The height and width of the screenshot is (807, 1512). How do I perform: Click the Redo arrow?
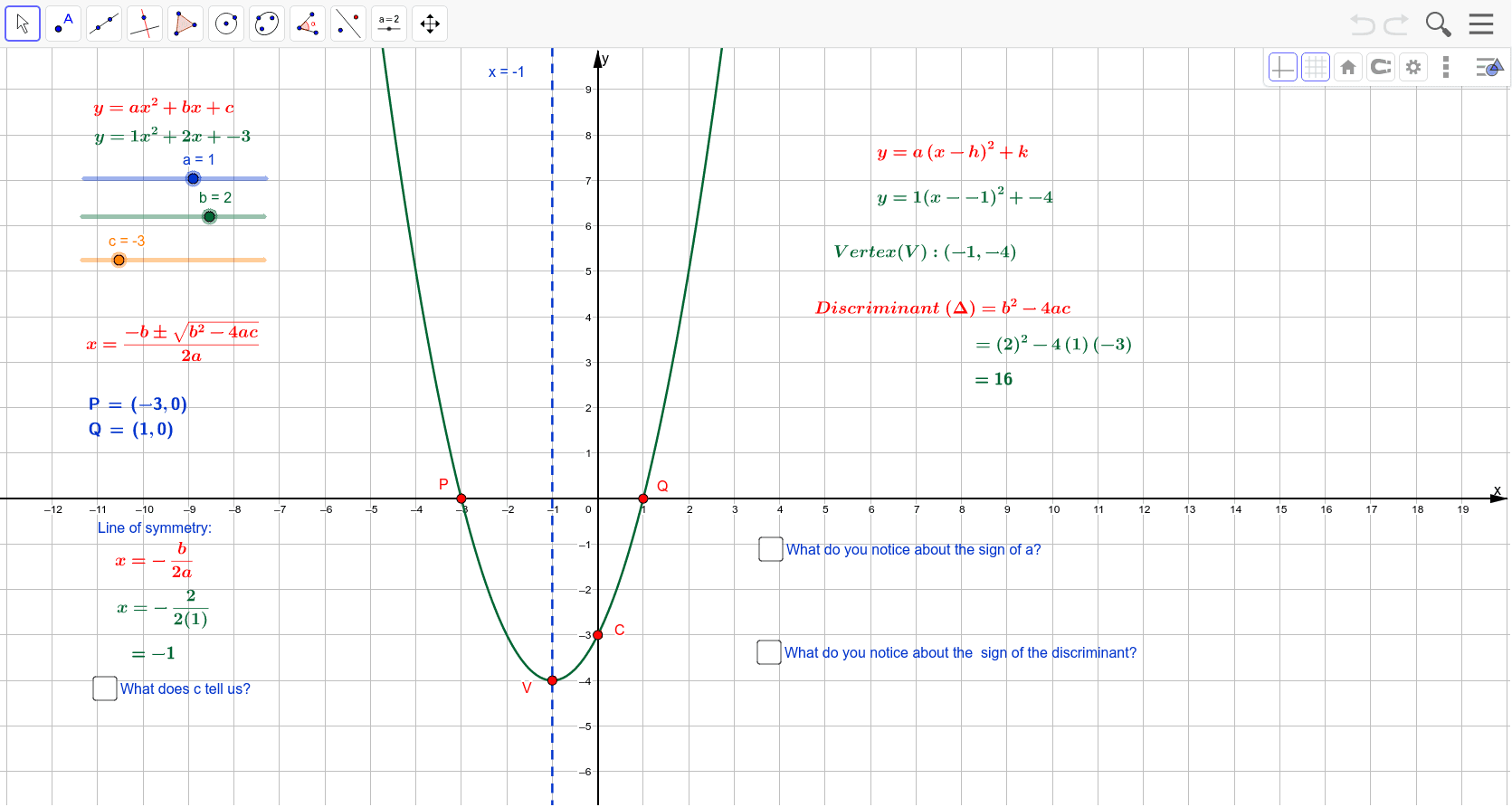(x=1396, y=24)
